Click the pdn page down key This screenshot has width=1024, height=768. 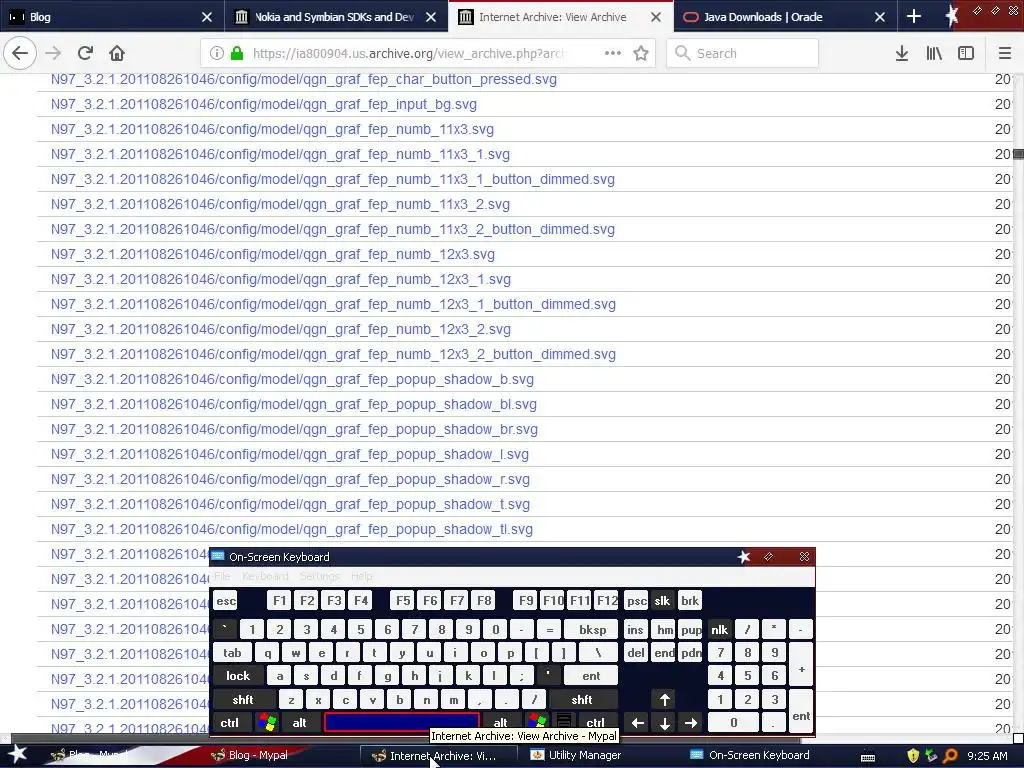pyautogui.click(x=691, y=653)
